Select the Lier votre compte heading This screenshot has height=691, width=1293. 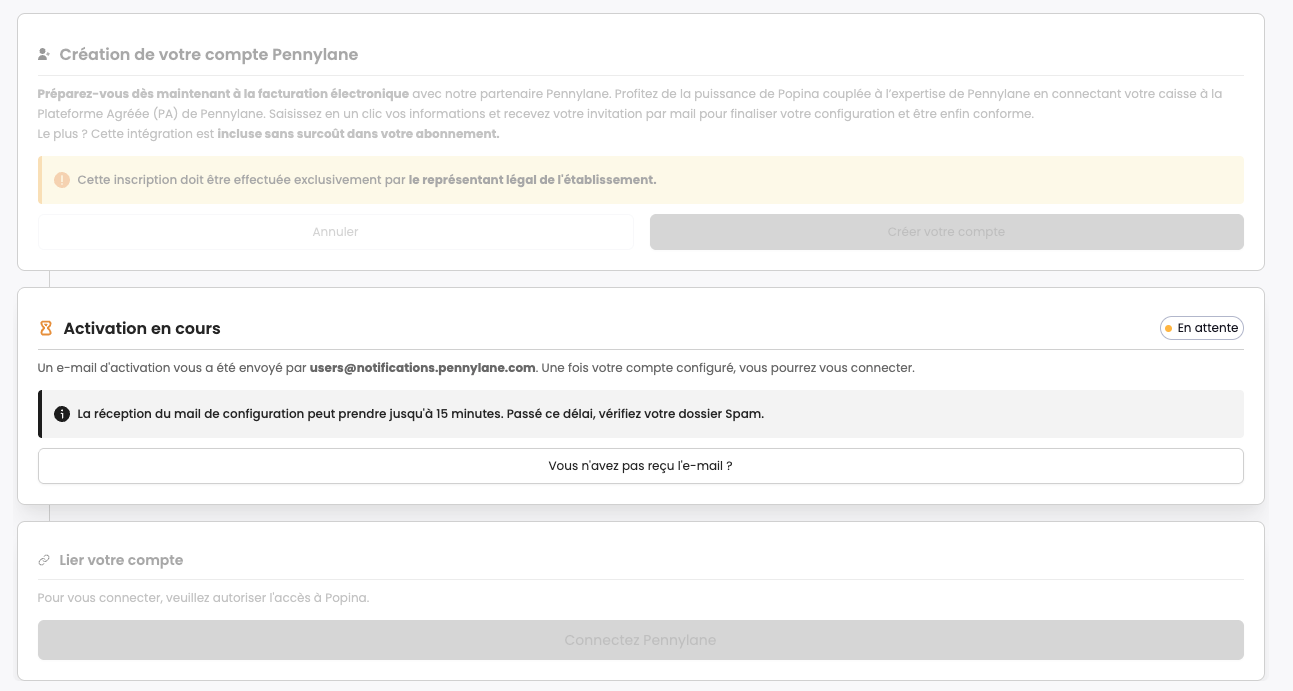click(121, 560)
